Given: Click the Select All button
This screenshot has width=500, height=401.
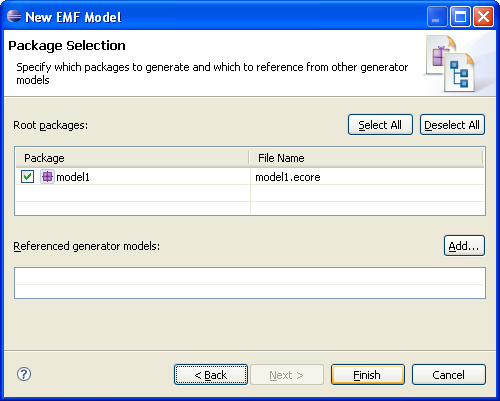Looking at the screenshot, I should [380, 125].
